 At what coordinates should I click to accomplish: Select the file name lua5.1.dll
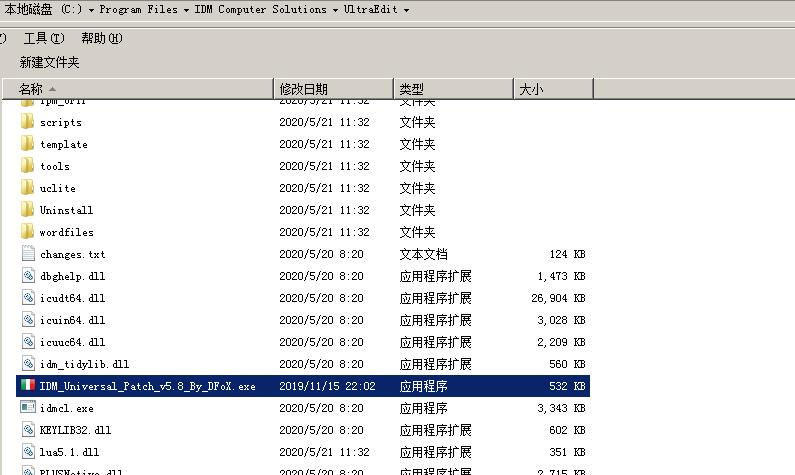click(69, 452)
